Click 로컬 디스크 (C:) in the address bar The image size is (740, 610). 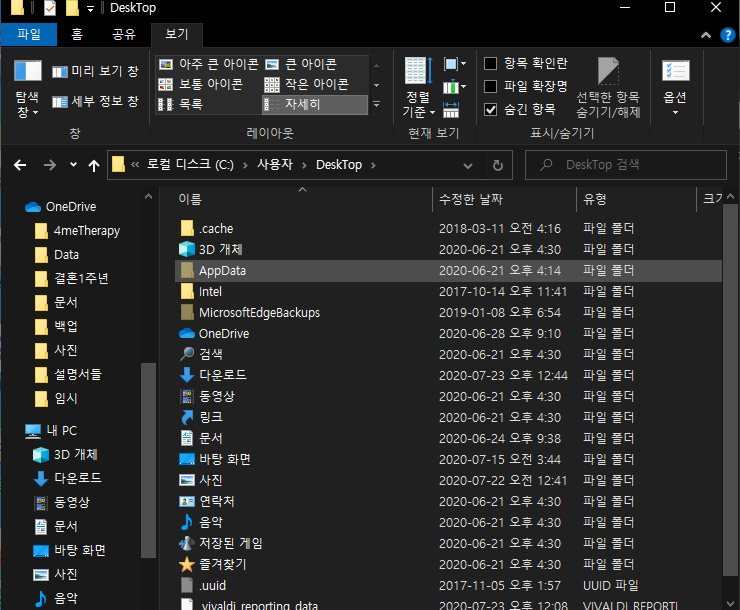click(x=190, y=165)
